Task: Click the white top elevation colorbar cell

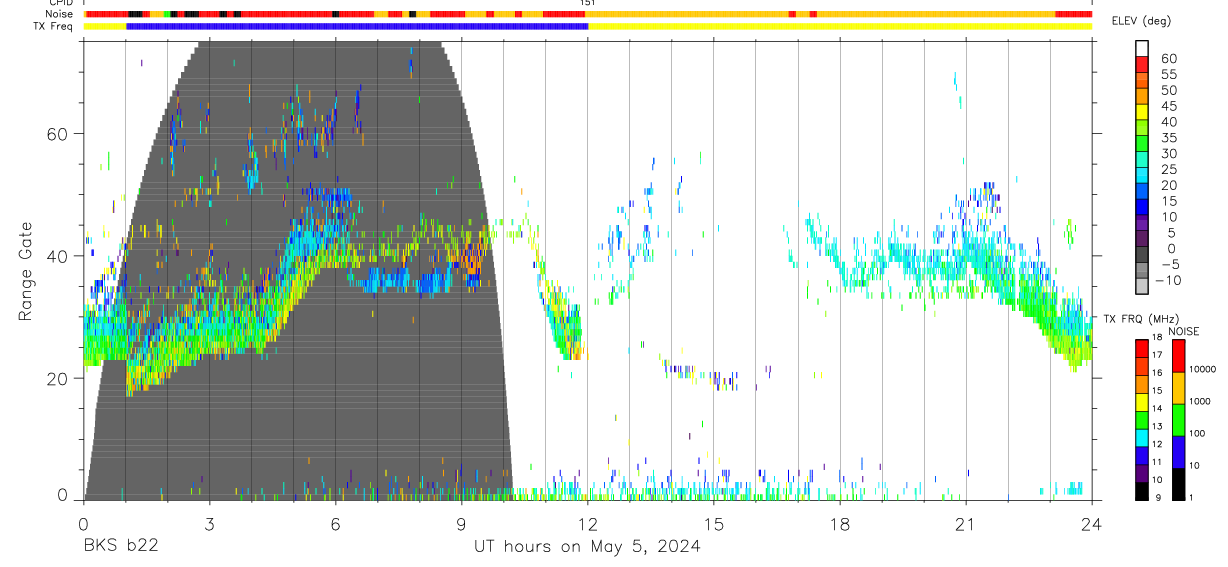Action: (1142, 49)
